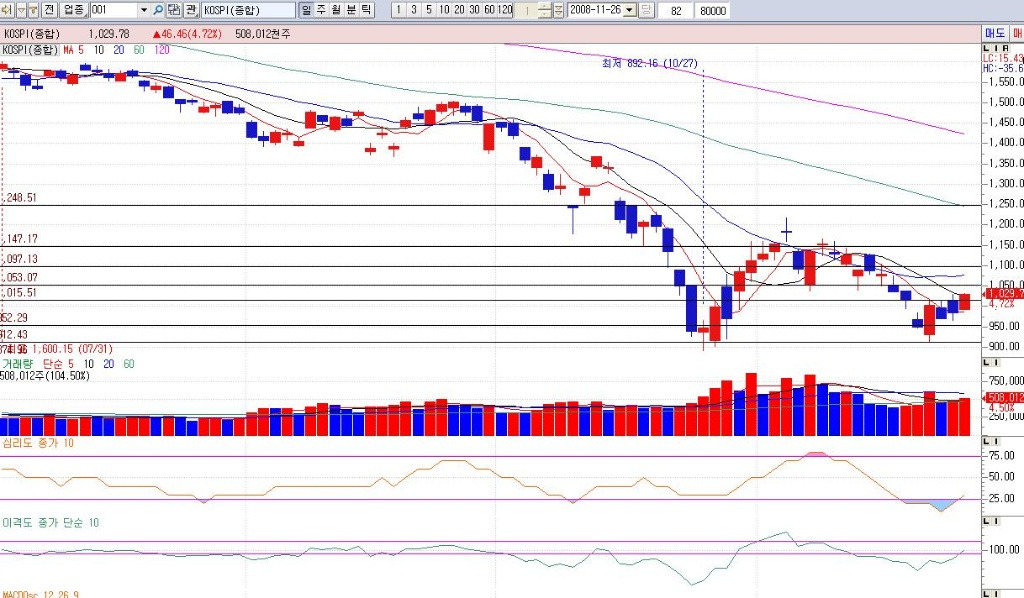
Task: Select the '분' minute chart tab
Action: point(352,10)
